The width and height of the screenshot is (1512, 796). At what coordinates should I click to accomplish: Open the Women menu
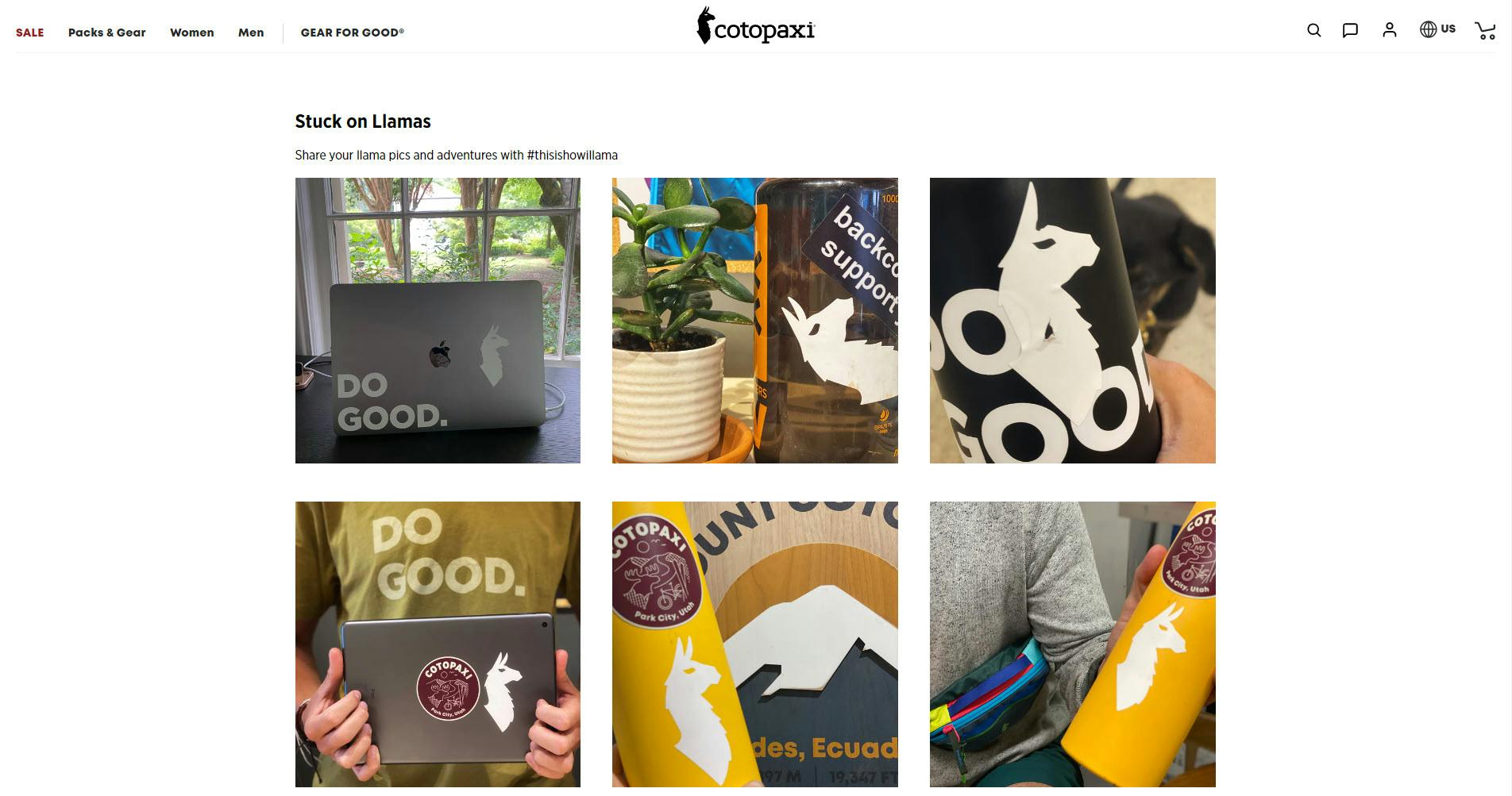coord(192,33)
